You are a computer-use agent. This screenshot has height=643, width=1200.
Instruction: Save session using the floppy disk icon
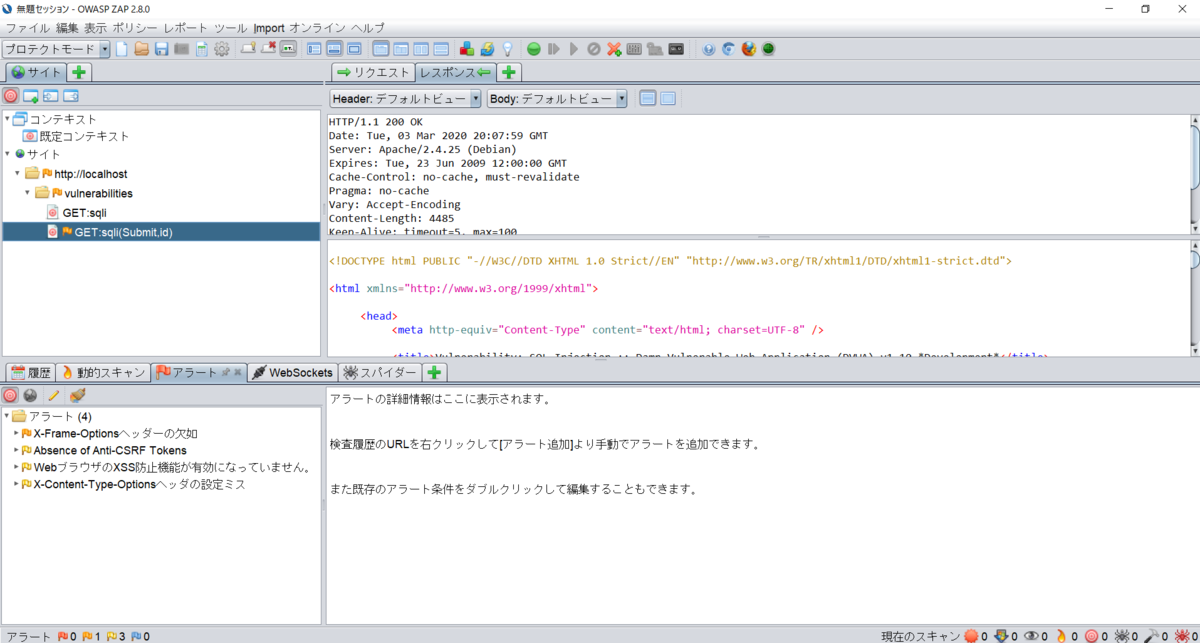pyautogui.click(x=161, y=49)
